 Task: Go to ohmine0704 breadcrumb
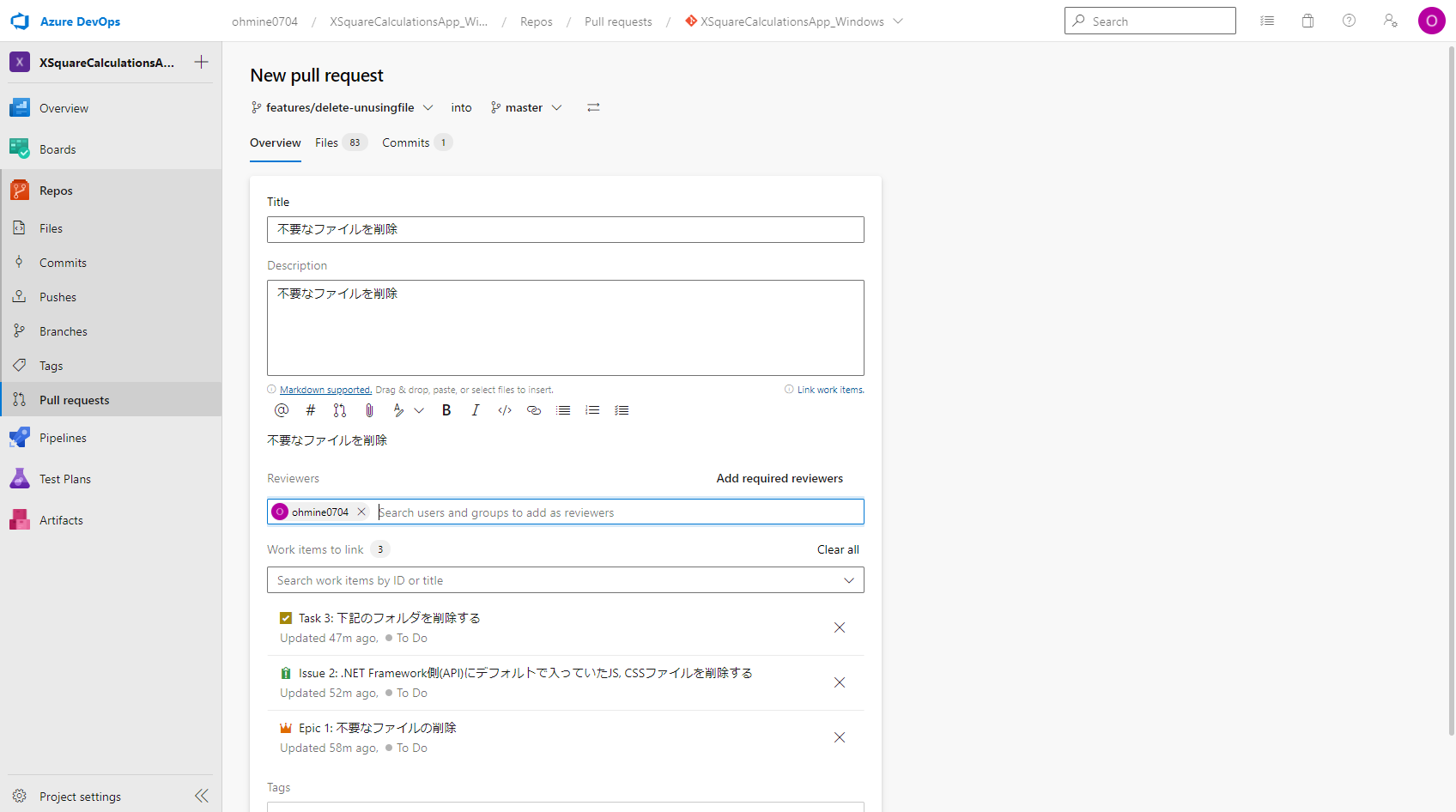point(264,21)
